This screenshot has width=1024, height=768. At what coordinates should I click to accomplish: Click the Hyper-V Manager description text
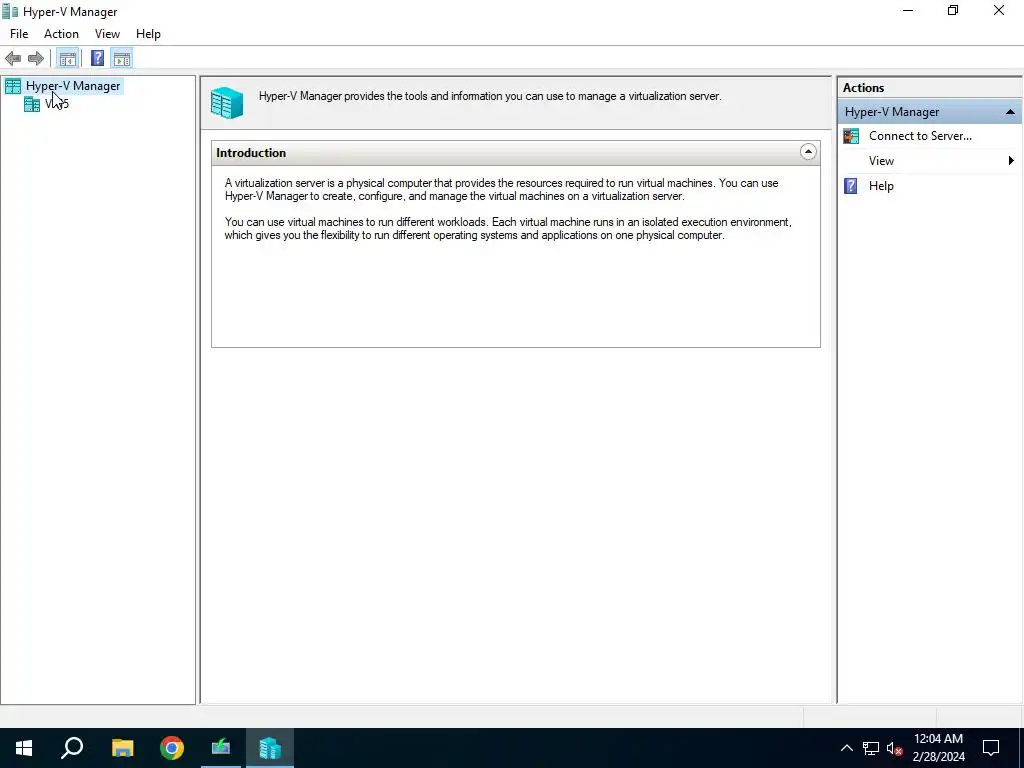tap(490, 96)
